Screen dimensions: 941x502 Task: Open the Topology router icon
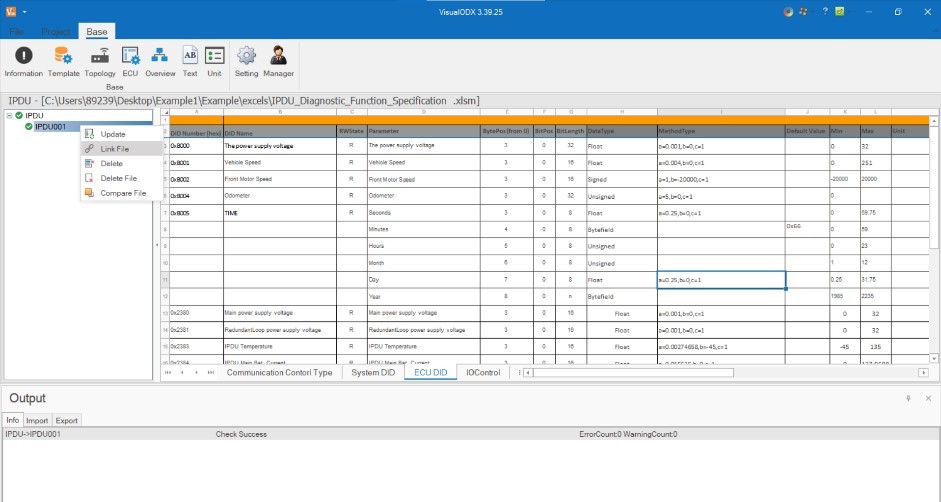point(100,62)
